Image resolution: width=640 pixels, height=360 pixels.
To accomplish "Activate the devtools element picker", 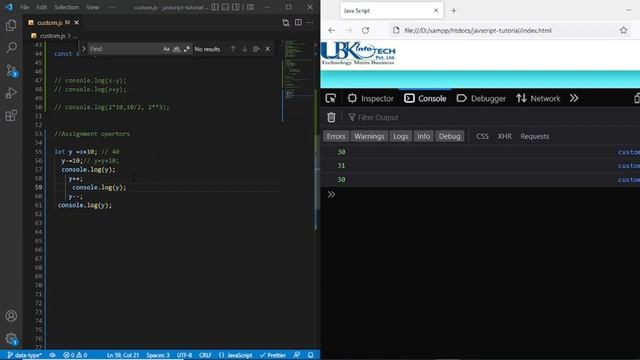I will 331,98.
